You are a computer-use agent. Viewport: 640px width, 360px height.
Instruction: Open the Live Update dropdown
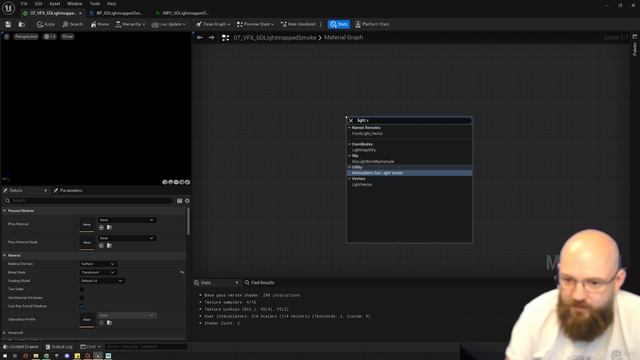pos(169,24)
